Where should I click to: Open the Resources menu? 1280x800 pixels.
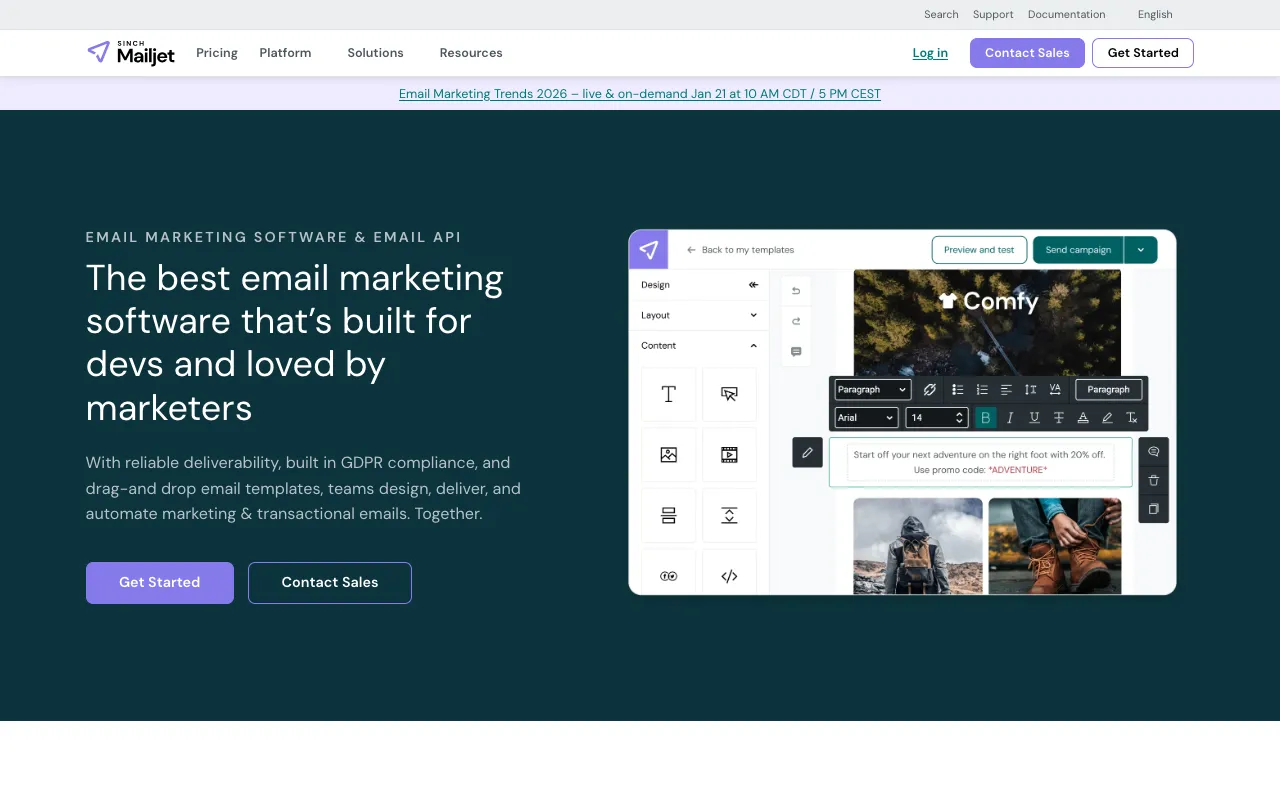471,53
